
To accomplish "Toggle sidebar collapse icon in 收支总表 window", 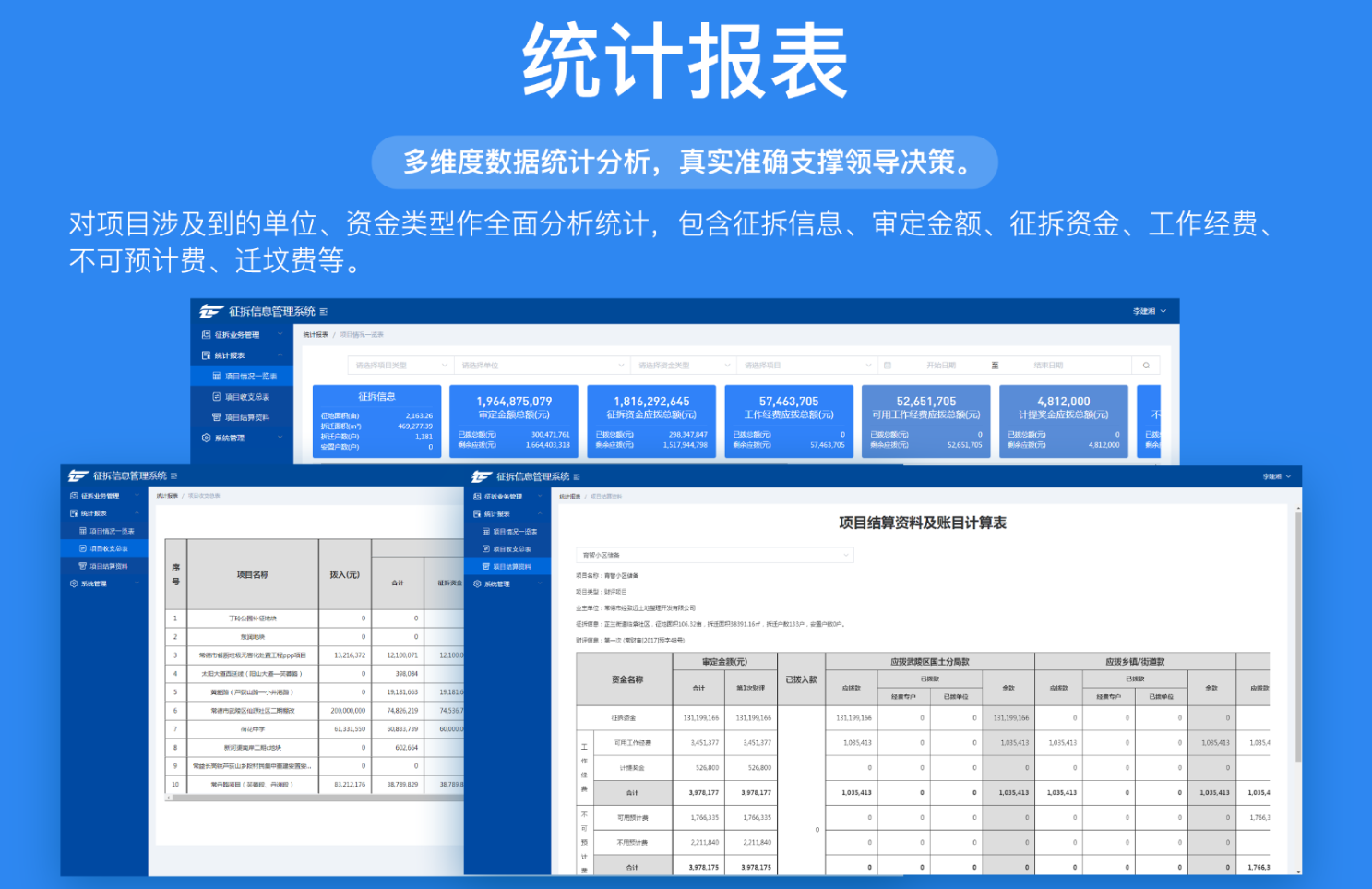I will click(173, 476).
